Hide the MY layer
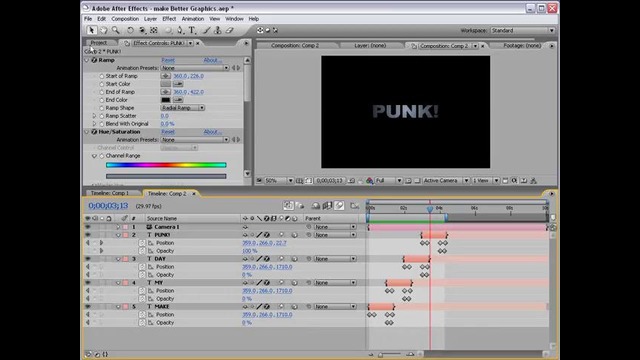Screen dimensions: 640x360 tap(87, 282)
